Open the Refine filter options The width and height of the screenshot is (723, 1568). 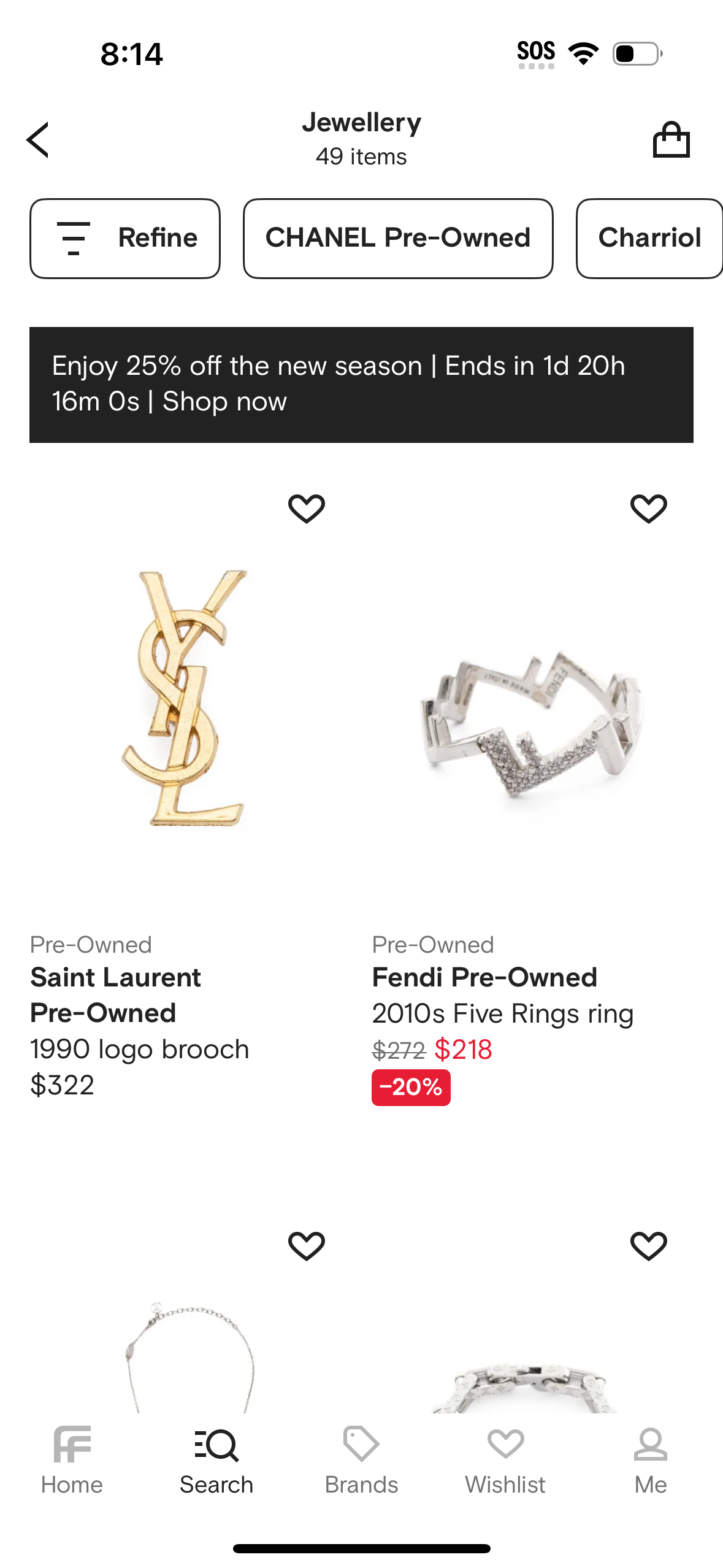pos(125,238)
